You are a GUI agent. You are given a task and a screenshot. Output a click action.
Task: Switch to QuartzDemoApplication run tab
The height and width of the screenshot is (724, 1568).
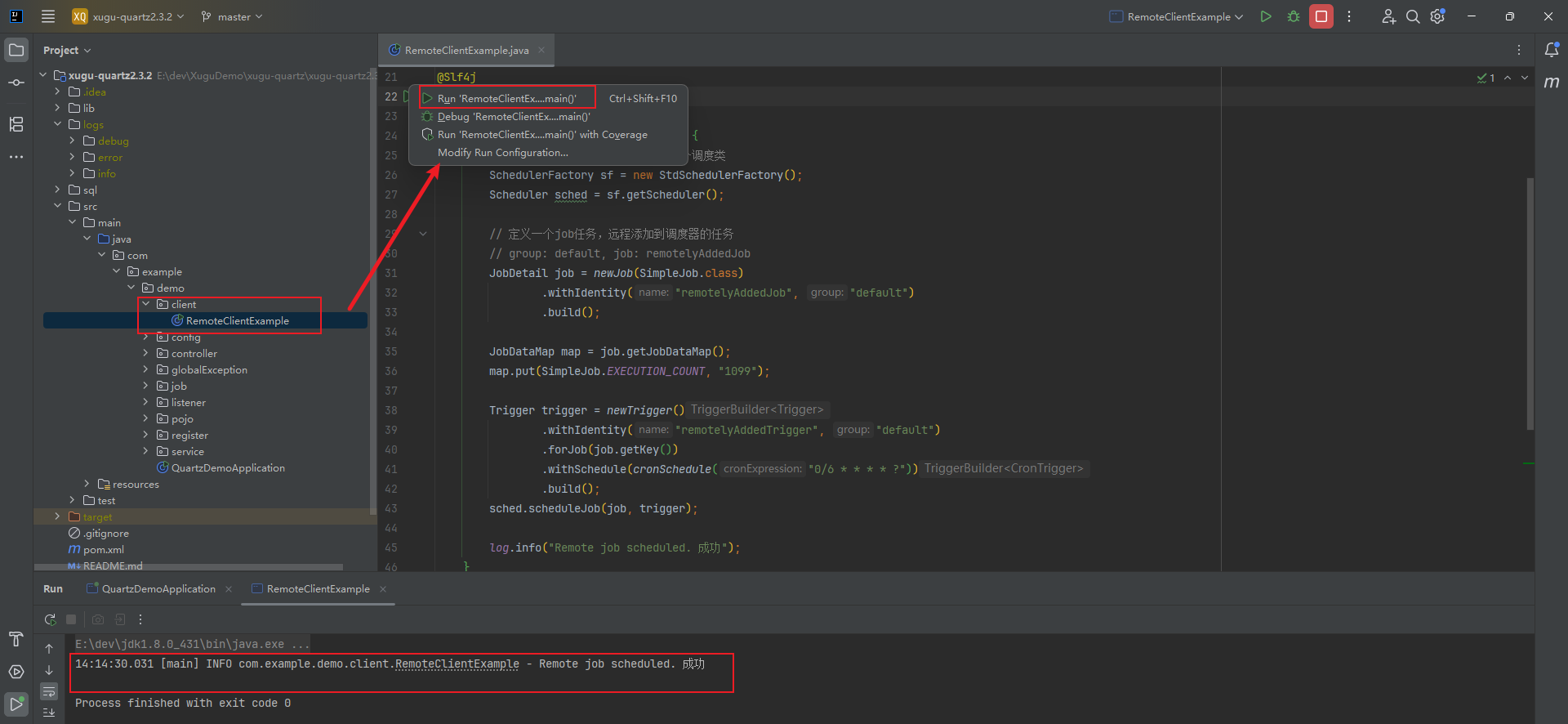[158, 589]
